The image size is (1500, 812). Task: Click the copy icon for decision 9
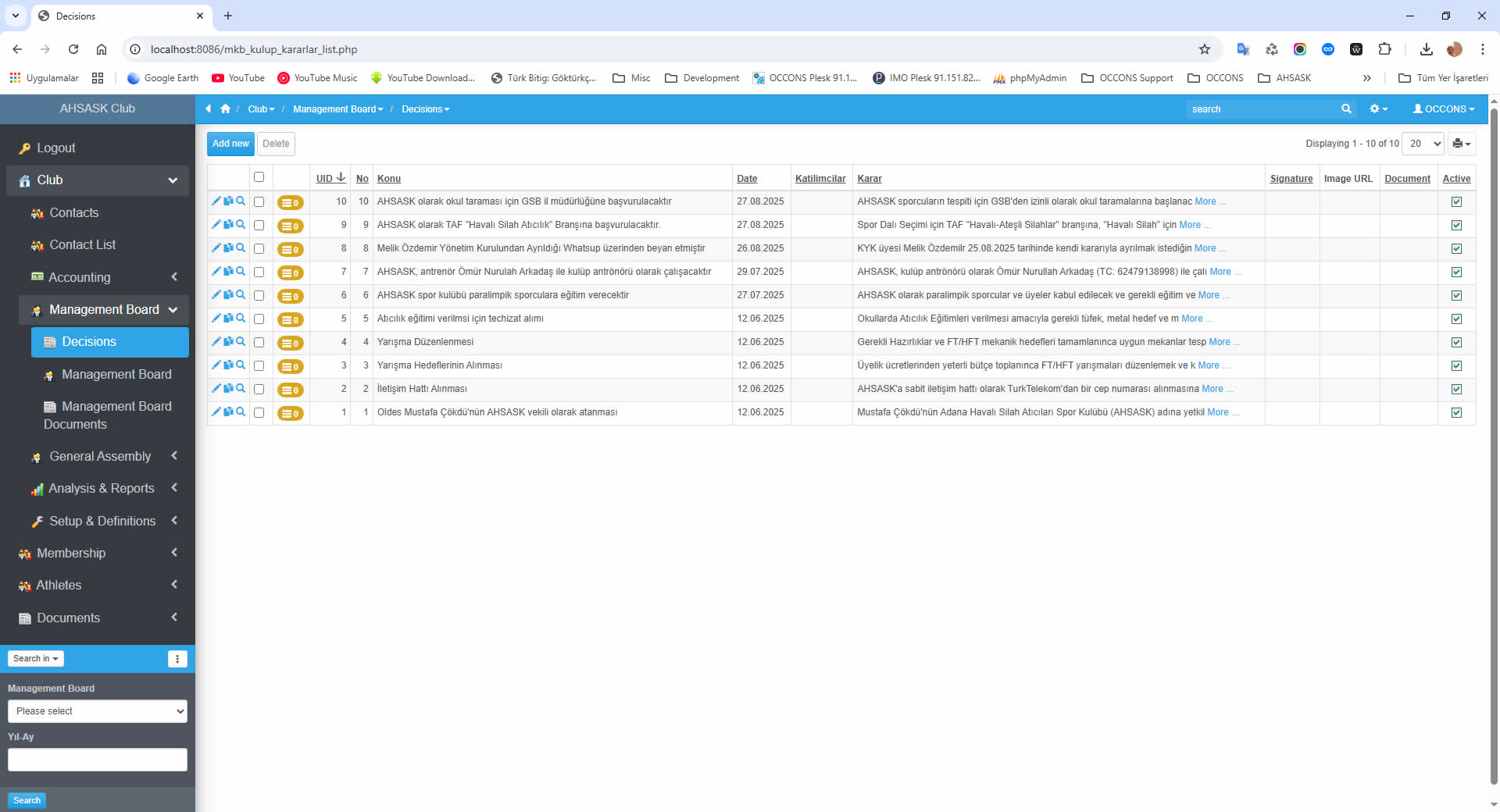228,225
